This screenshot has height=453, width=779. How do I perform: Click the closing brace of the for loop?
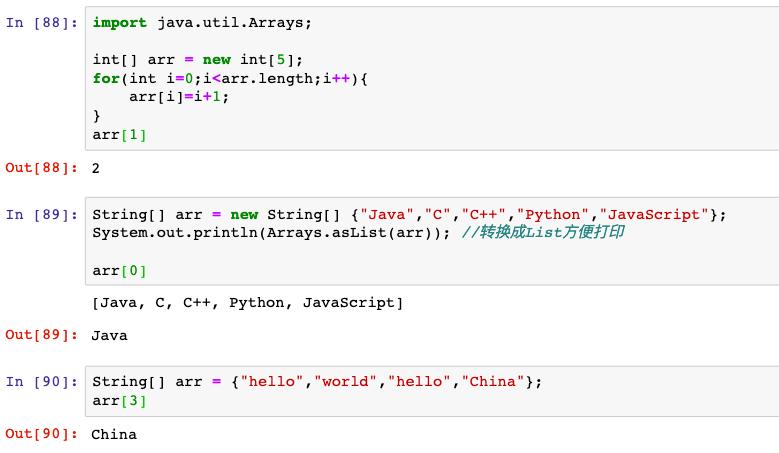pos(96,116)
